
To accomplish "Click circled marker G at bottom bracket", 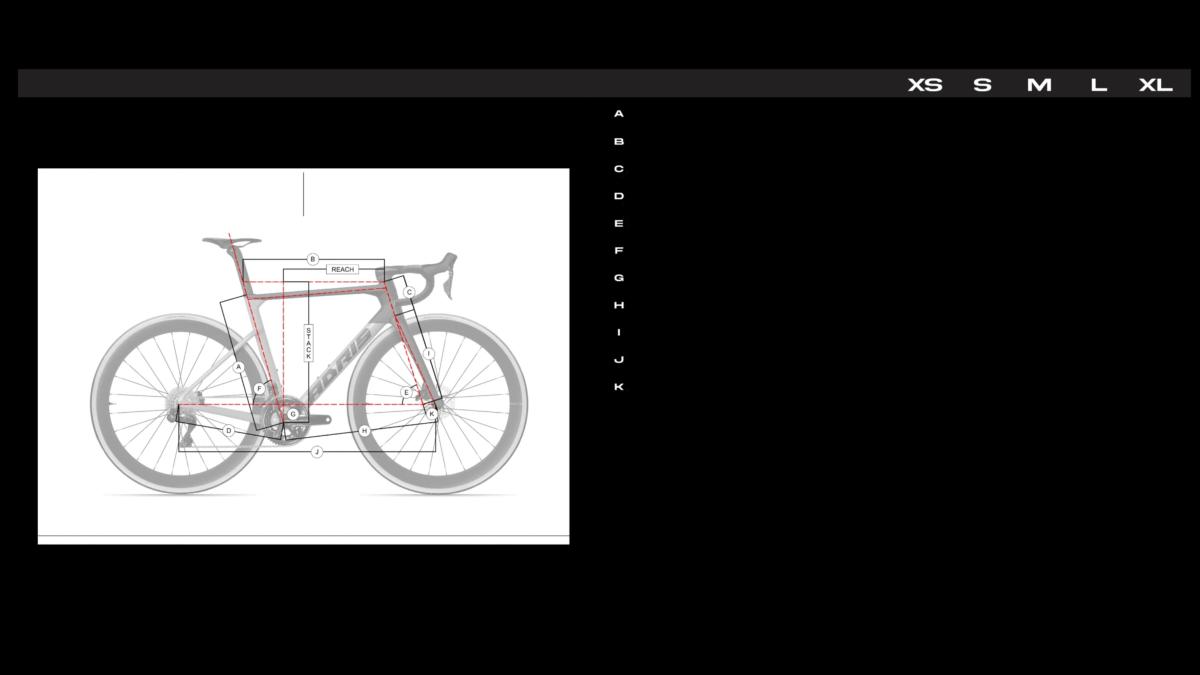I will pyautogui.click(x=293, y=413).
